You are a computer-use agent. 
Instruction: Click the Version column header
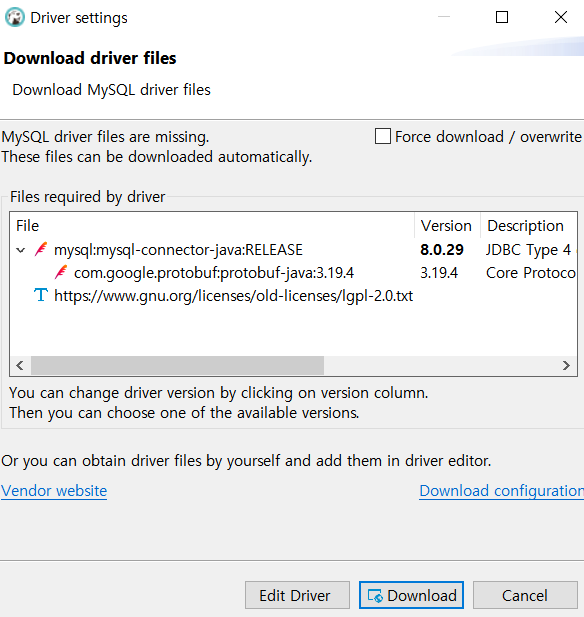[447, 226]
